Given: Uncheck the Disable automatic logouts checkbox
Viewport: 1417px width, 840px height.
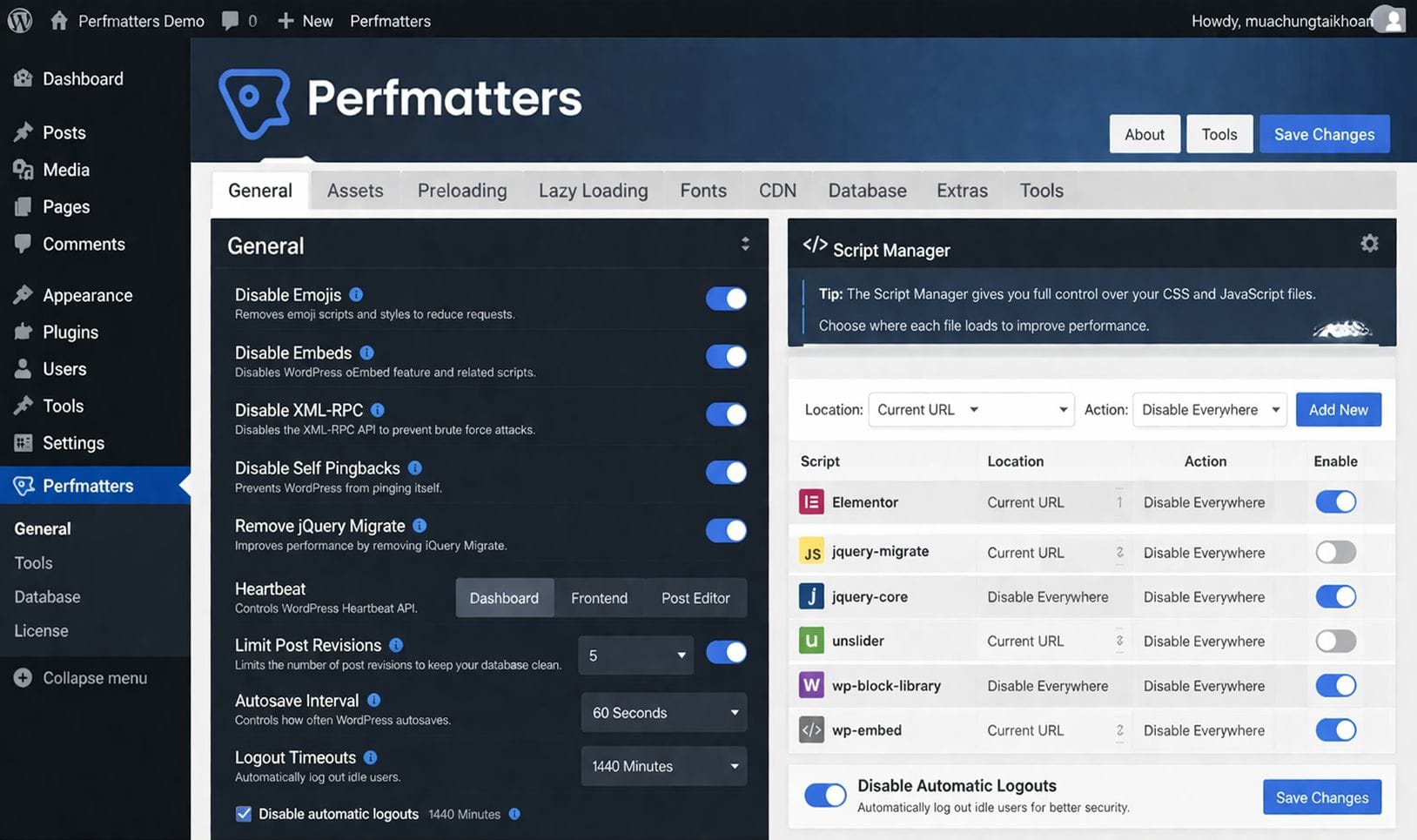Looking at the screenshot, I should [x=243, y=813].
